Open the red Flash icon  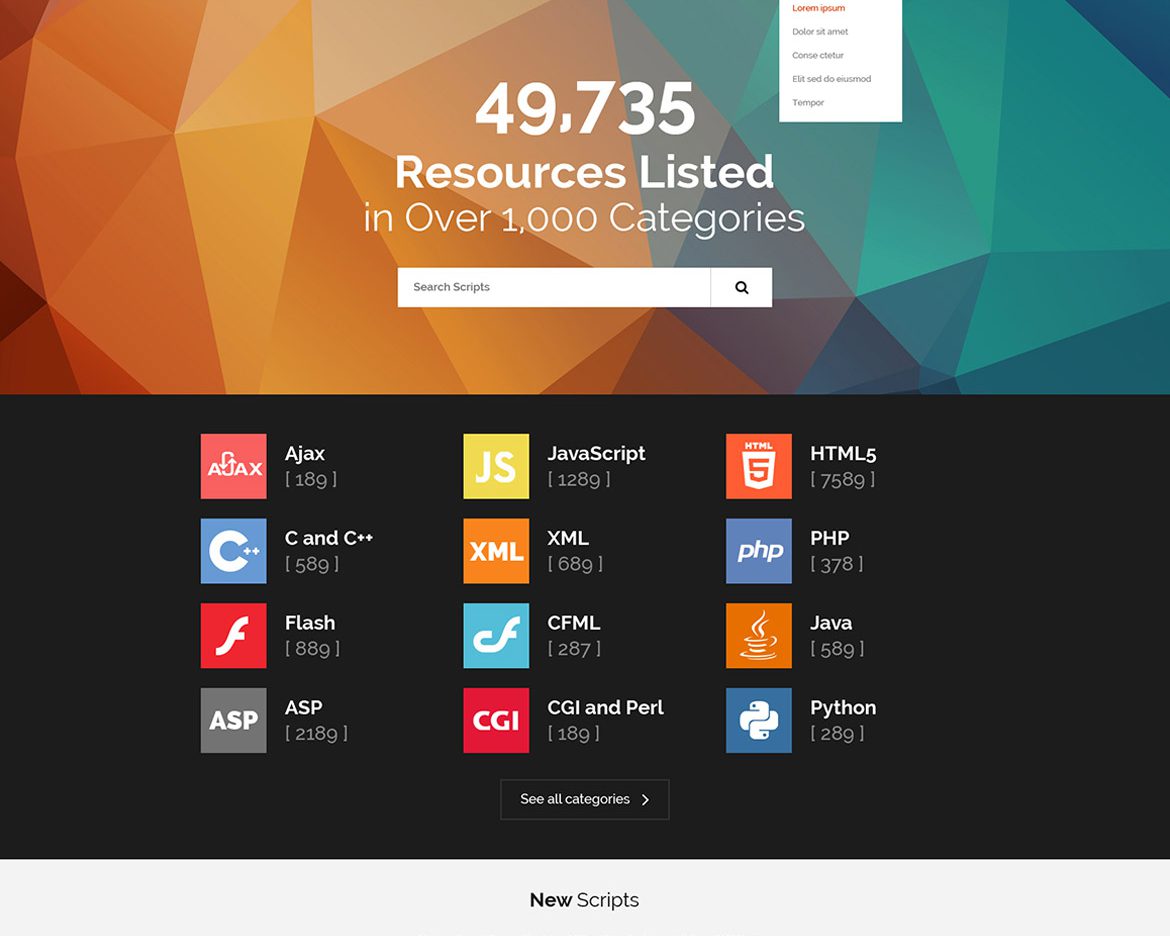234,636
